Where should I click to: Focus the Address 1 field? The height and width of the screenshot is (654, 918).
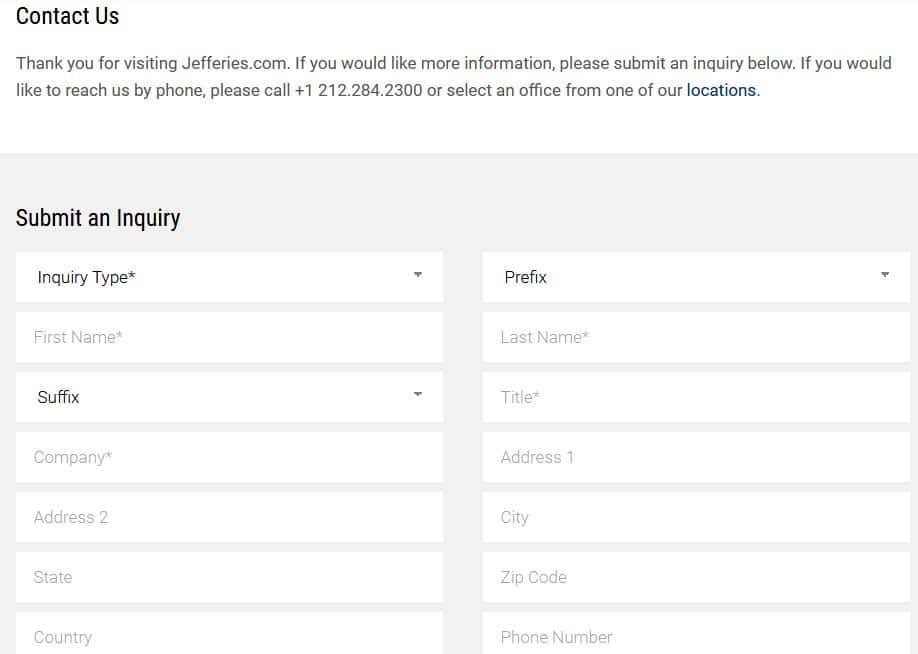[695, 457]
